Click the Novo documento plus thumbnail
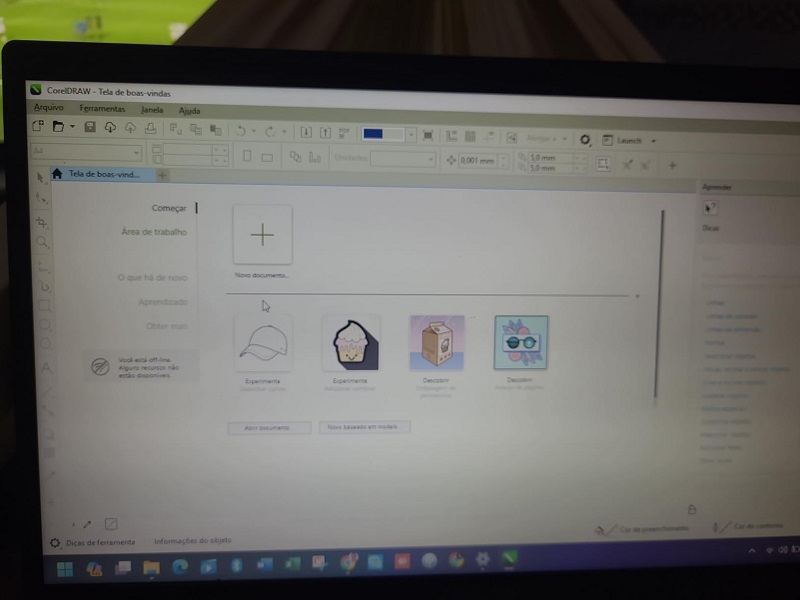Viewport: 800px width, 600px height. [x=262, y=235]
